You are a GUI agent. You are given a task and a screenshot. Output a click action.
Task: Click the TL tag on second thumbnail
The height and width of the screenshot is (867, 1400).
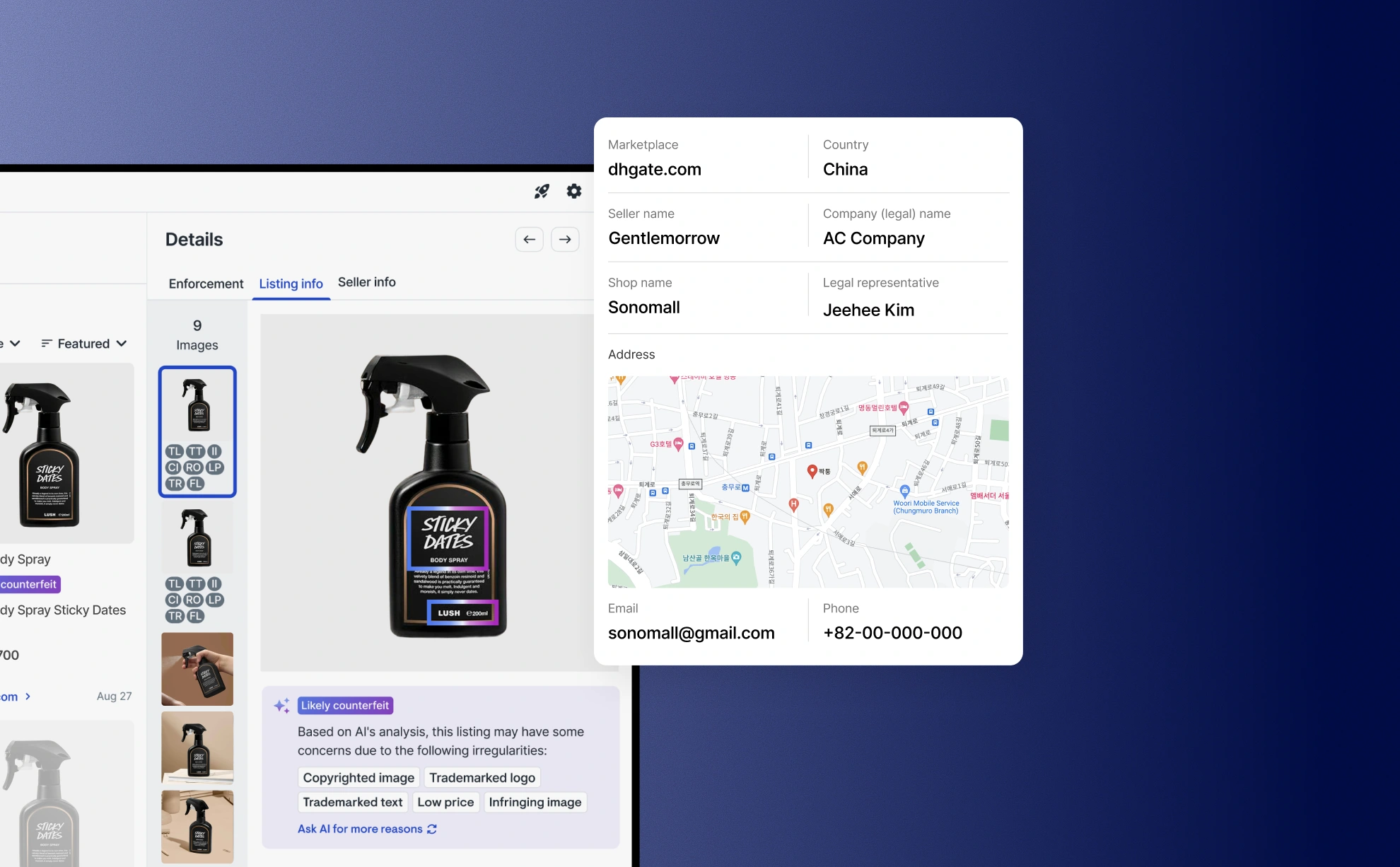(175, 583)
